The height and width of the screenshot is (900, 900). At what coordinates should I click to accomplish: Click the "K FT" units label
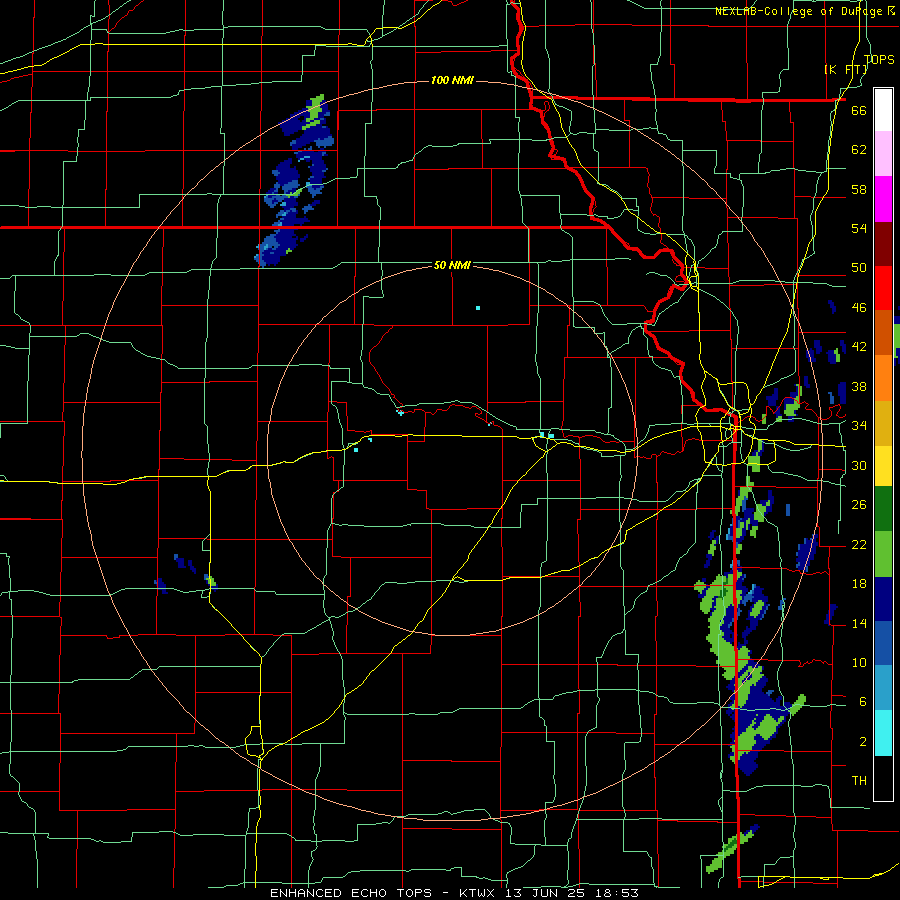[x=846, y=69]
